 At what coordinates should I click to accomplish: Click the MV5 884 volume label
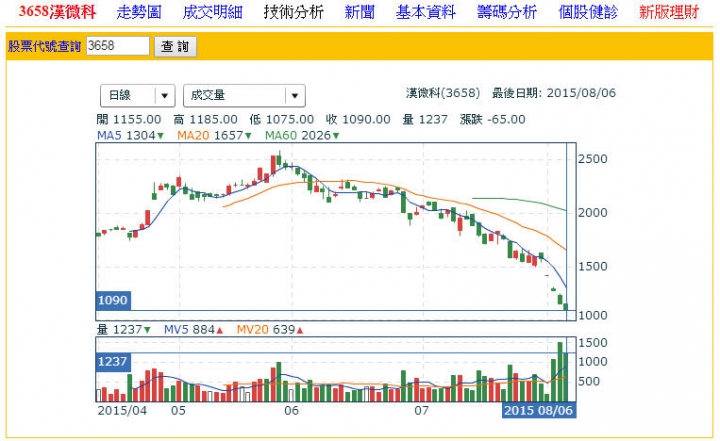193,329
